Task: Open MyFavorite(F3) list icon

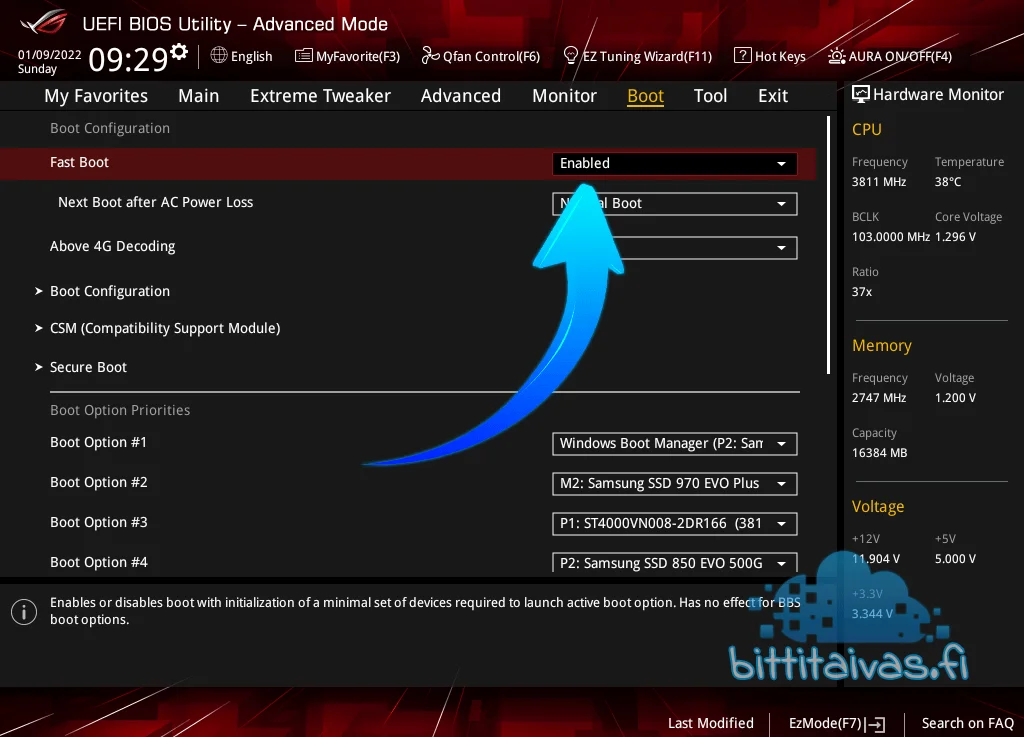Action: click(304, 55)
